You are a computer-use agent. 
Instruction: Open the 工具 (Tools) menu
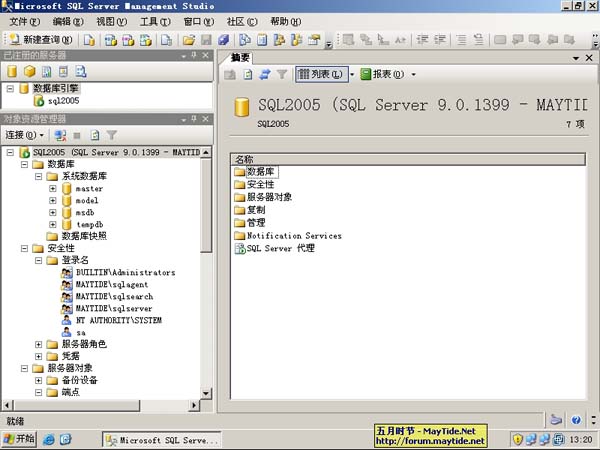pos(154,21)
